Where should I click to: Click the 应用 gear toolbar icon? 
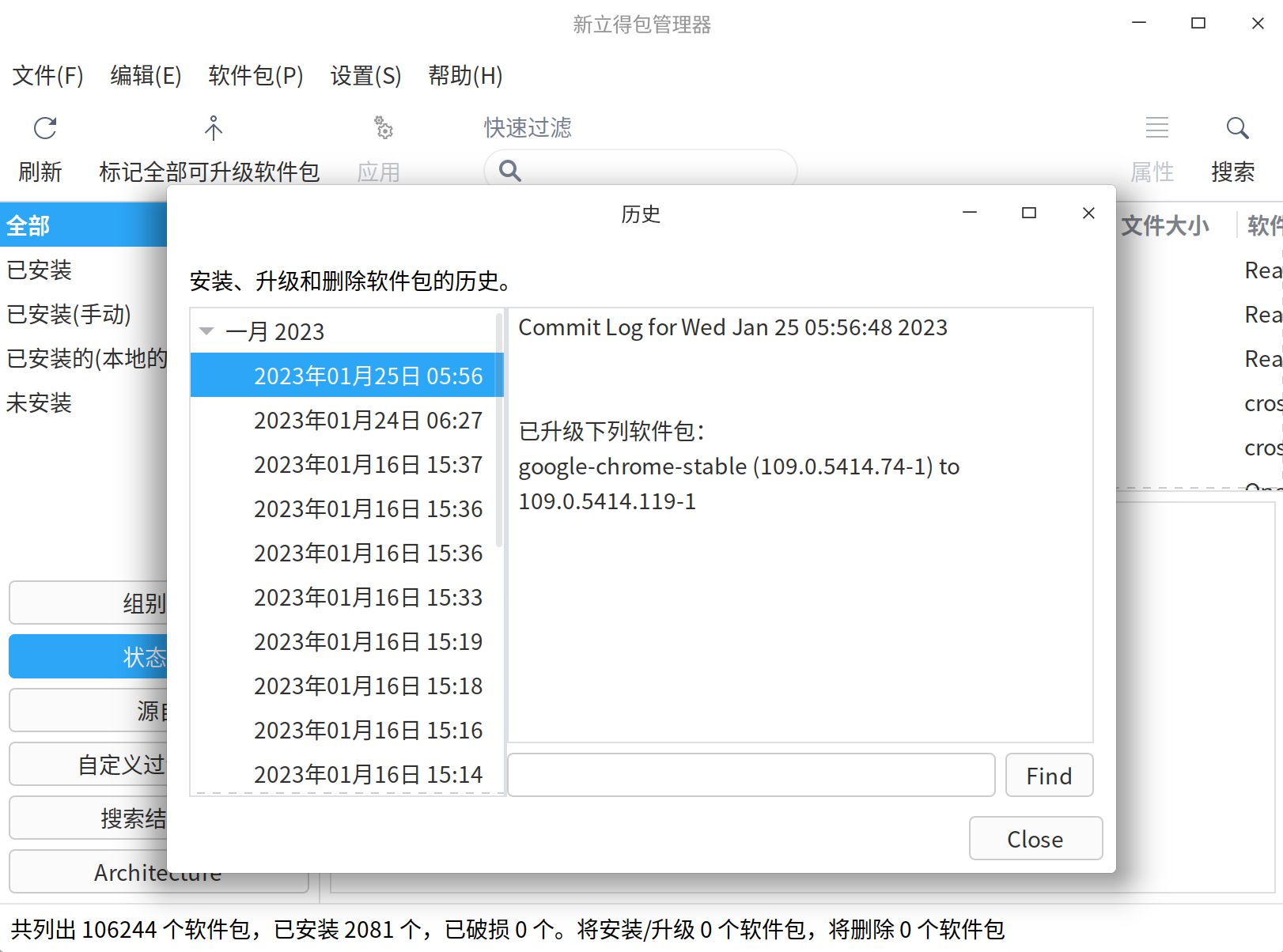click(x=384, y=128)
